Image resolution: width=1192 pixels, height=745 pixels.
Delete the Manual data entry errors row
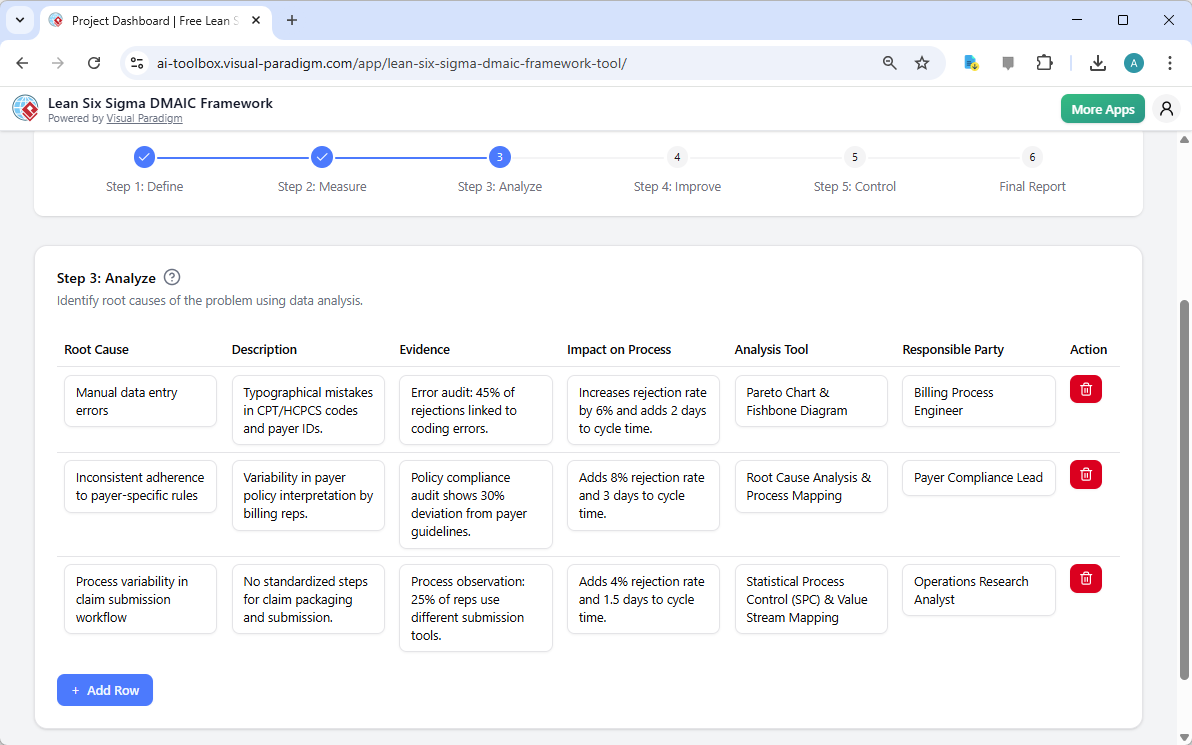(x=1085, y=389)
